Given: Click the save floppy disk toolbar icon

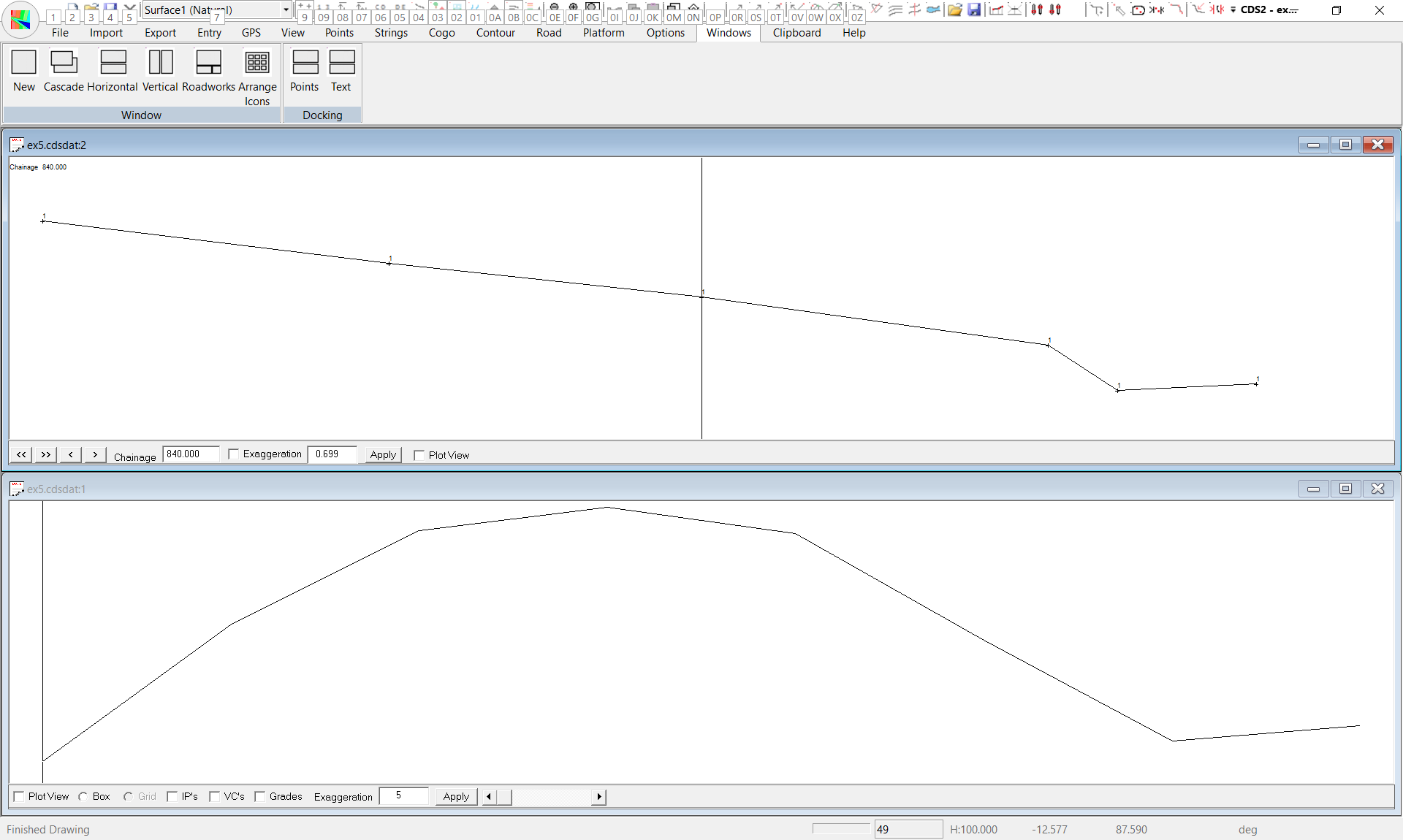Looking at the screenshot, I should pos(974,9).
